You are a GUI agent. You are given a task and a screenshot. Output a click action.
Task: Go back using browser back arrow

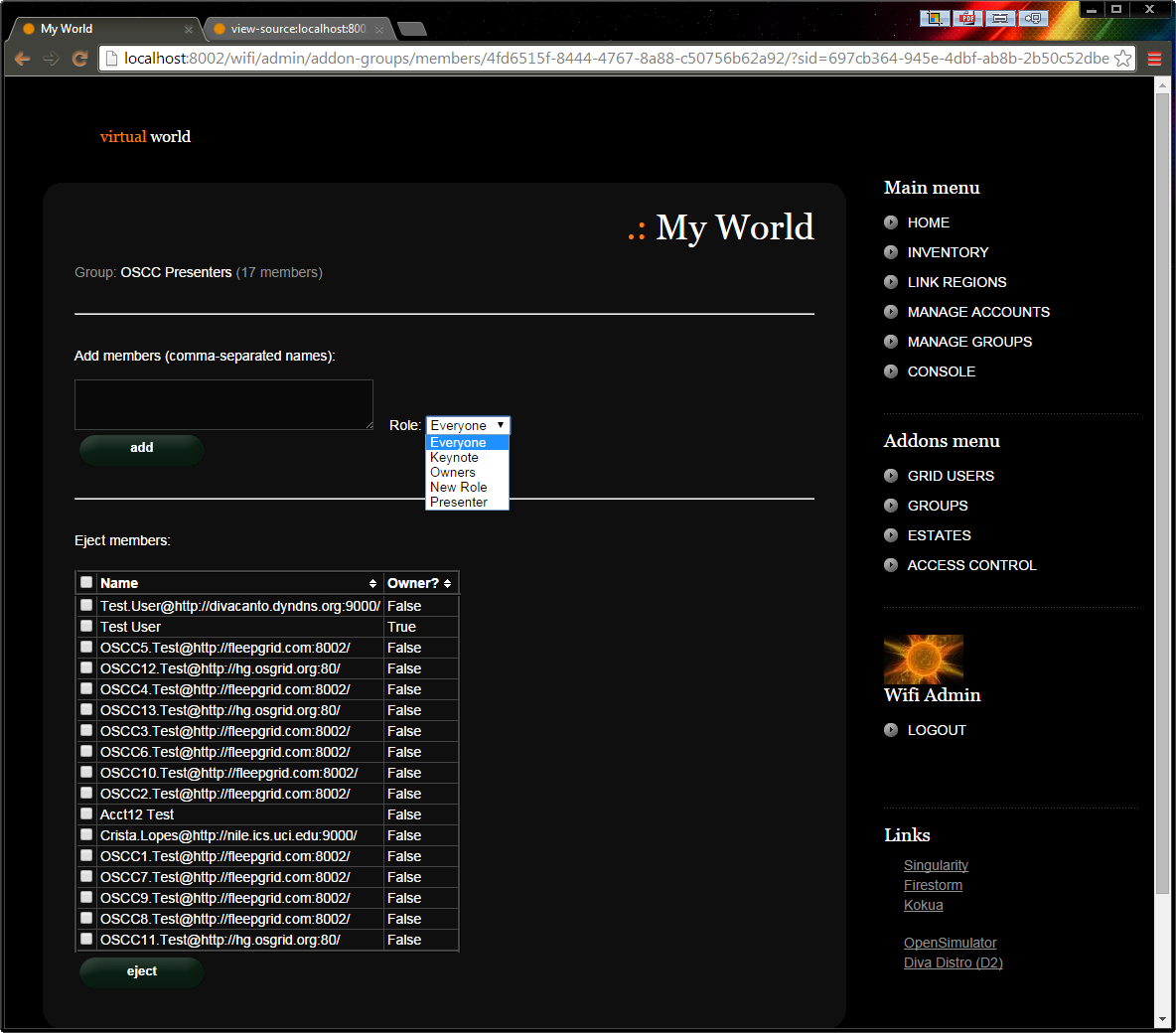point(22,59)
